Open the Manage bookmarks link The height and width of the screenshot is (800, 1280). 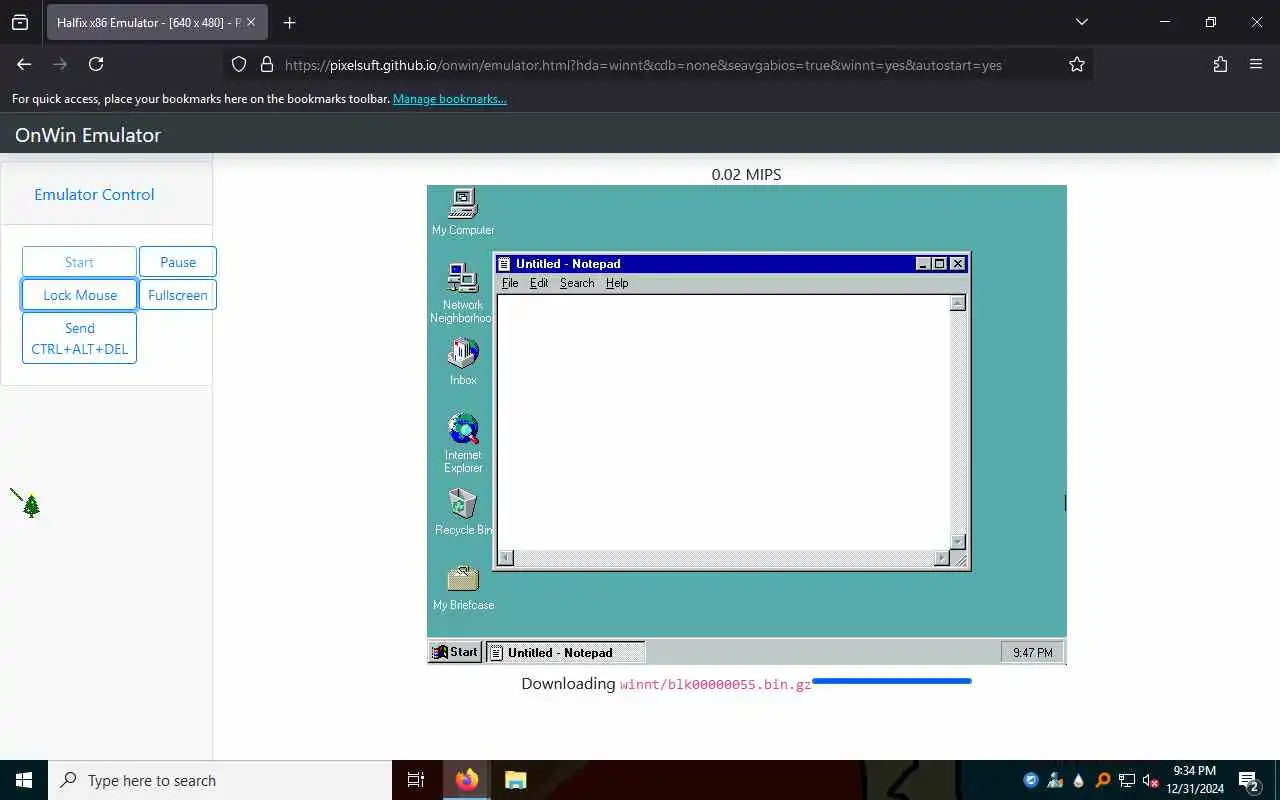click(x=450, y=99)
